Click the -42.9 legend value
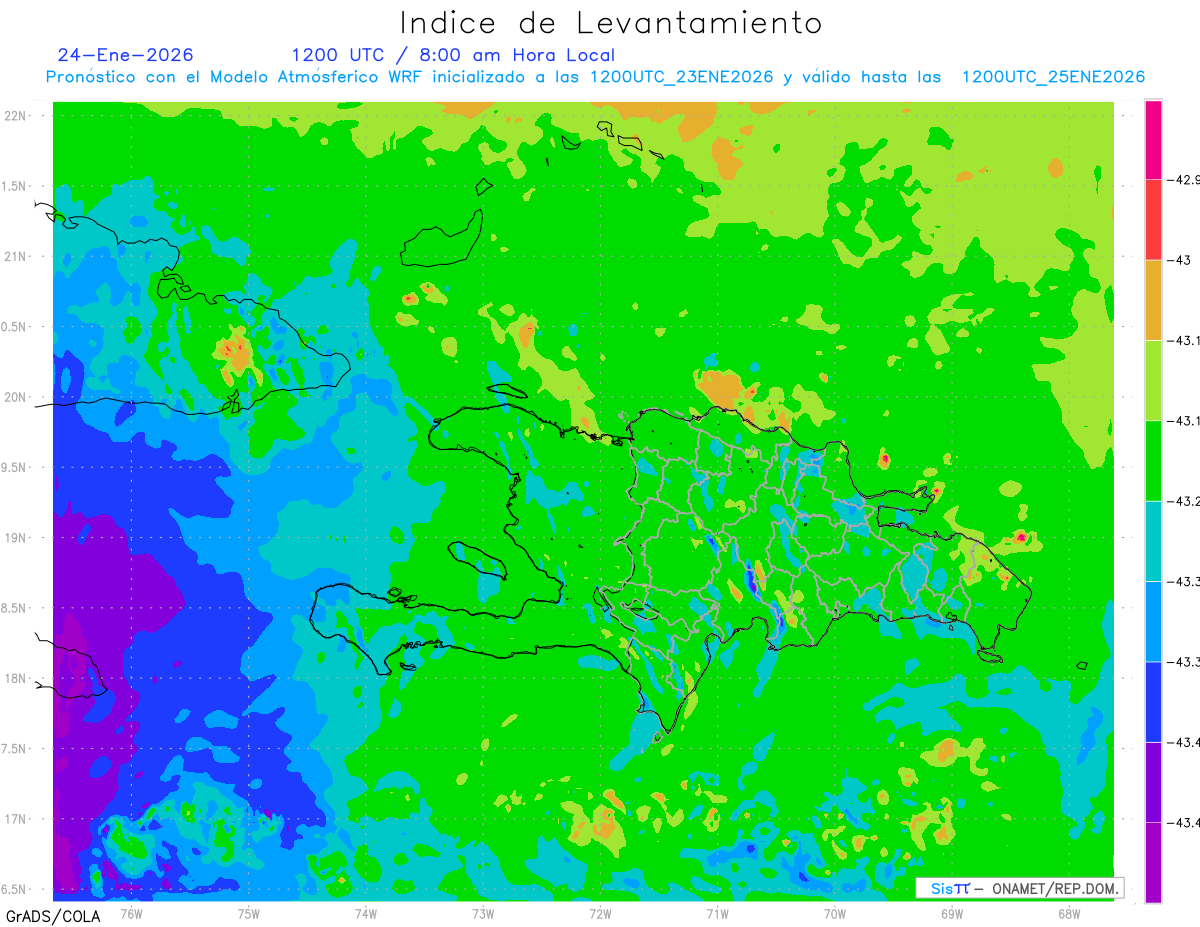The image size is (1200, 927). 1184,180
